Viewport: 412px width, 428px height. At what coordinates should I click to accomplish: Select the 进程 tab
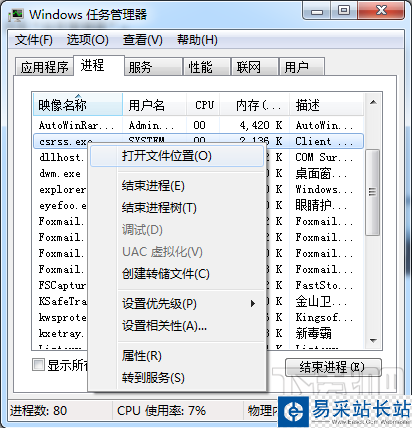coord(99,65)
